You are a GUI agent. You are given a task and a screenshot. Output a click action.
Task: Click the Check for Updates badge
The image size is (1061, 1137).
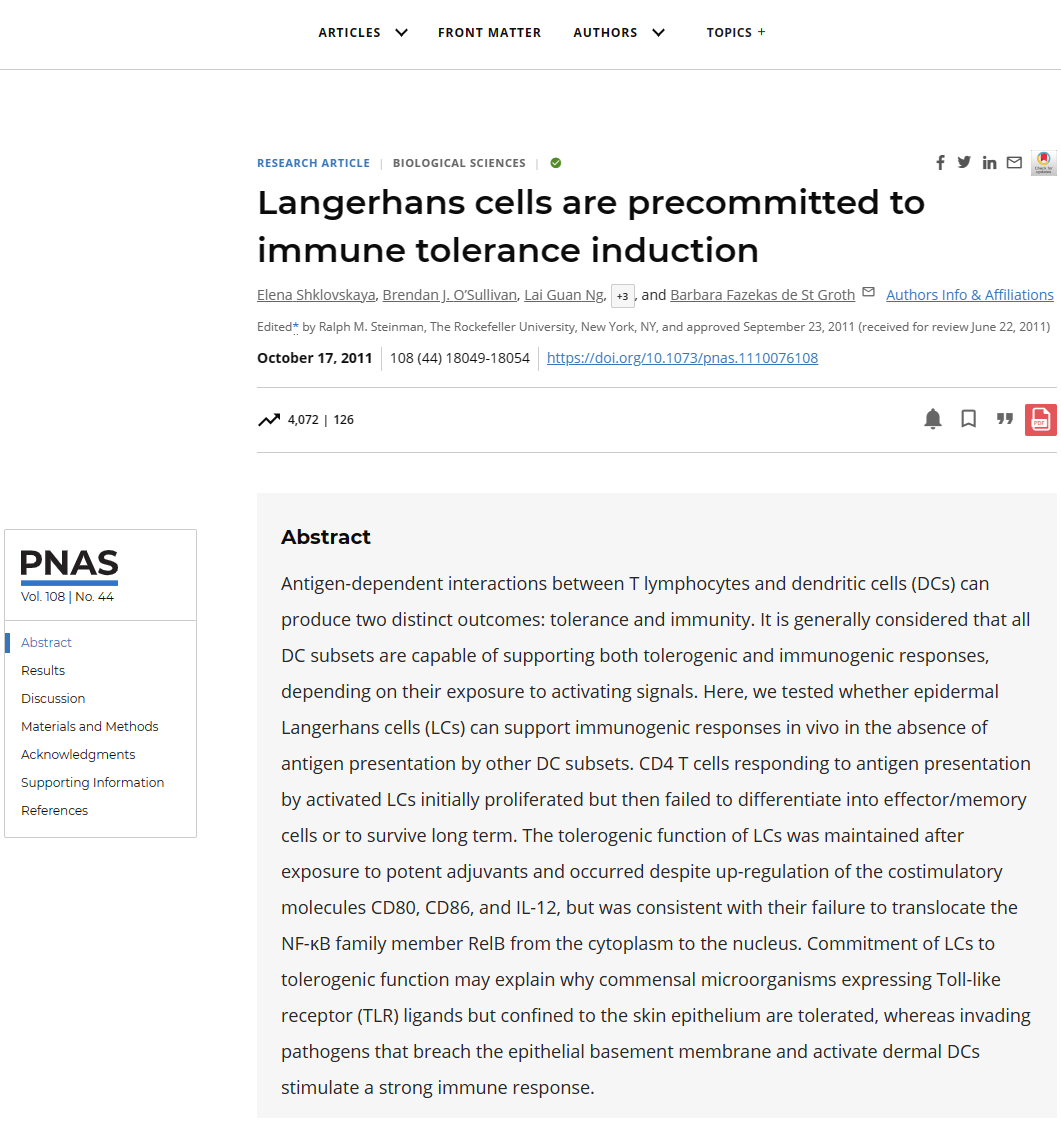pos(1043,163)
